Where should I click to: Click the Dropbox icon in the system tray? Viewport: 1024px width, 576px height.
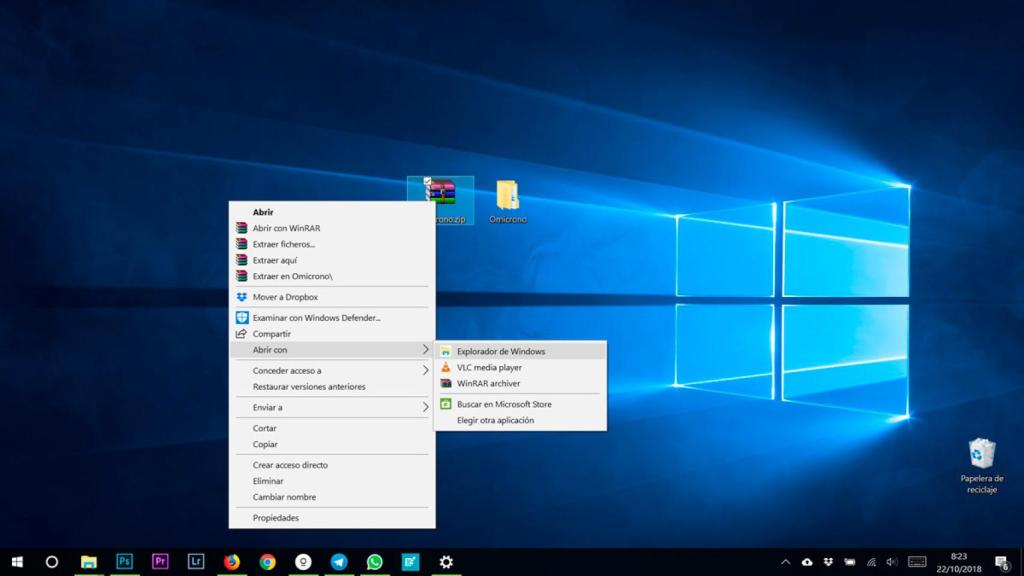tap(828, 561)
